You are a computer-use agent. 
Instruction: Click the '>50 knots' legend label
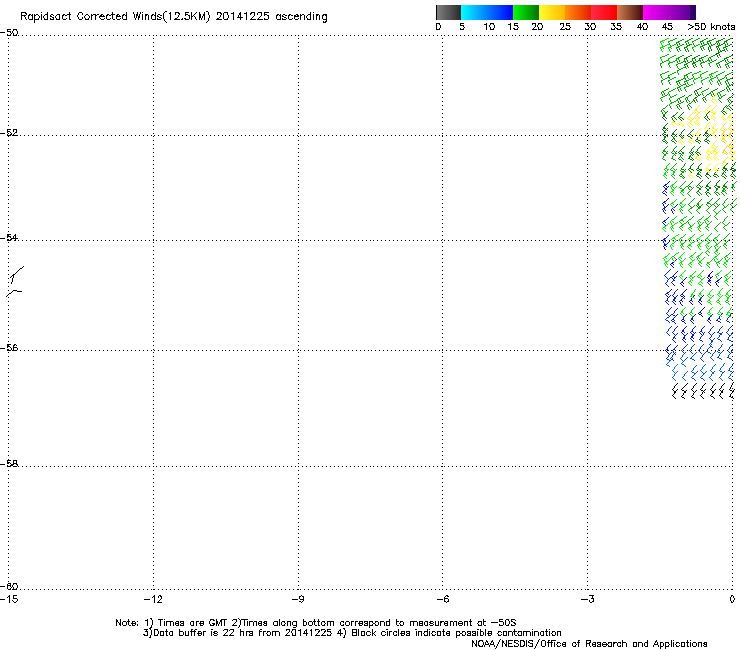pyautogui.click(x=711, y=27)
